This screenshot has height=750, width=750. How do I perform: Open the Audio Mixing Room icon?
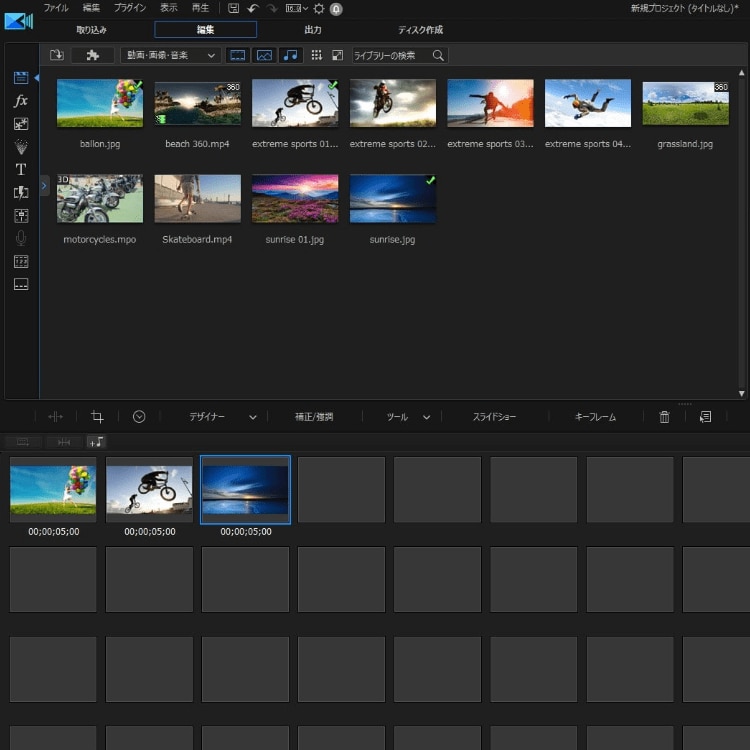(x=21, y=216)
